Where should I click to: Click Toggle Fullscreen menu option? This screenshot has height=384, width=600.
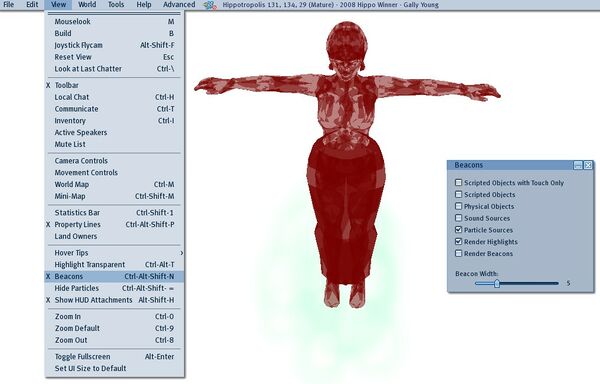click(114, 356)
